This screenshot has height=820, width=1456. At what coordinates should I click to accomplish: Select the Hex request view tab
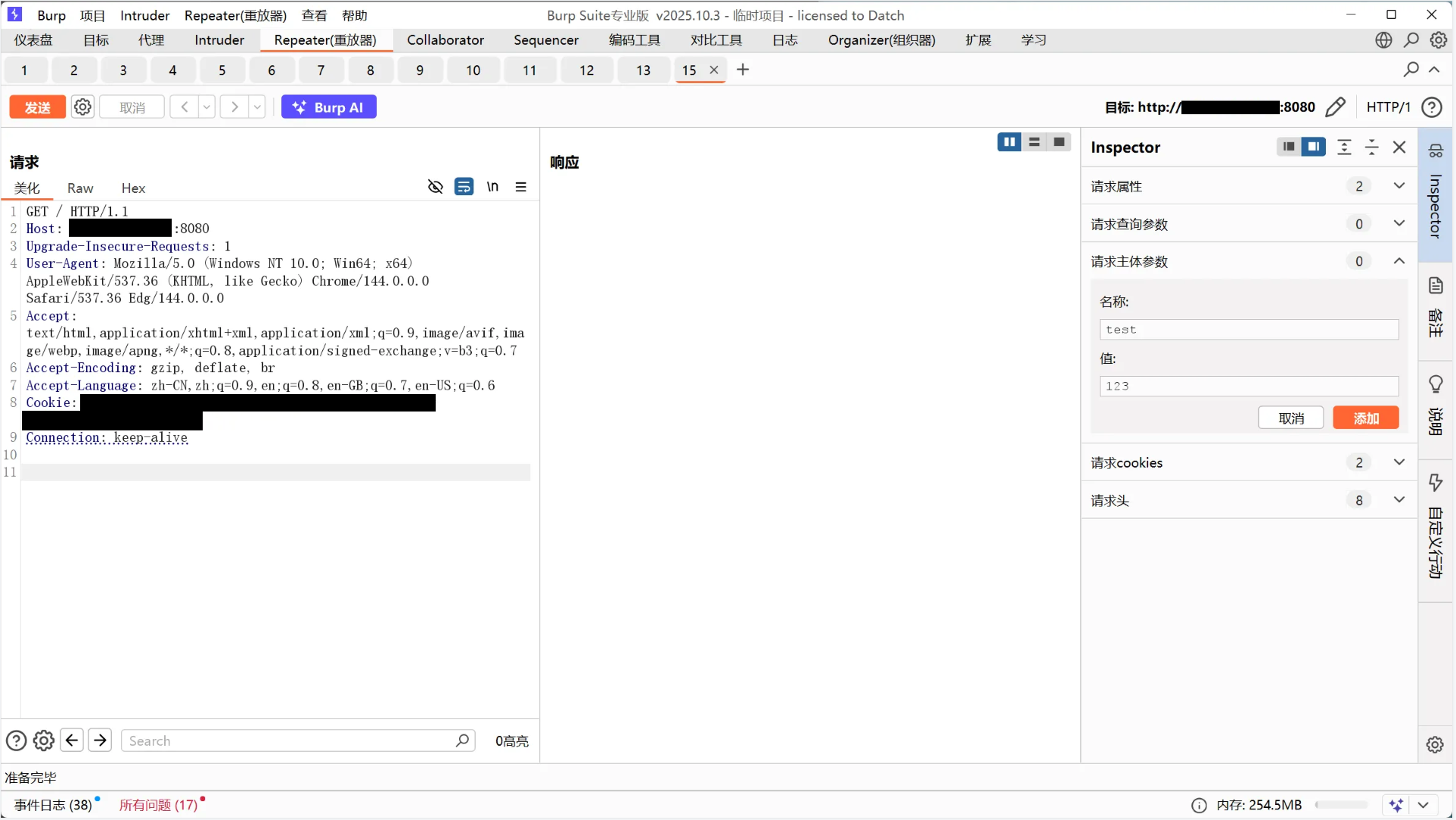[x=133, y=188]
